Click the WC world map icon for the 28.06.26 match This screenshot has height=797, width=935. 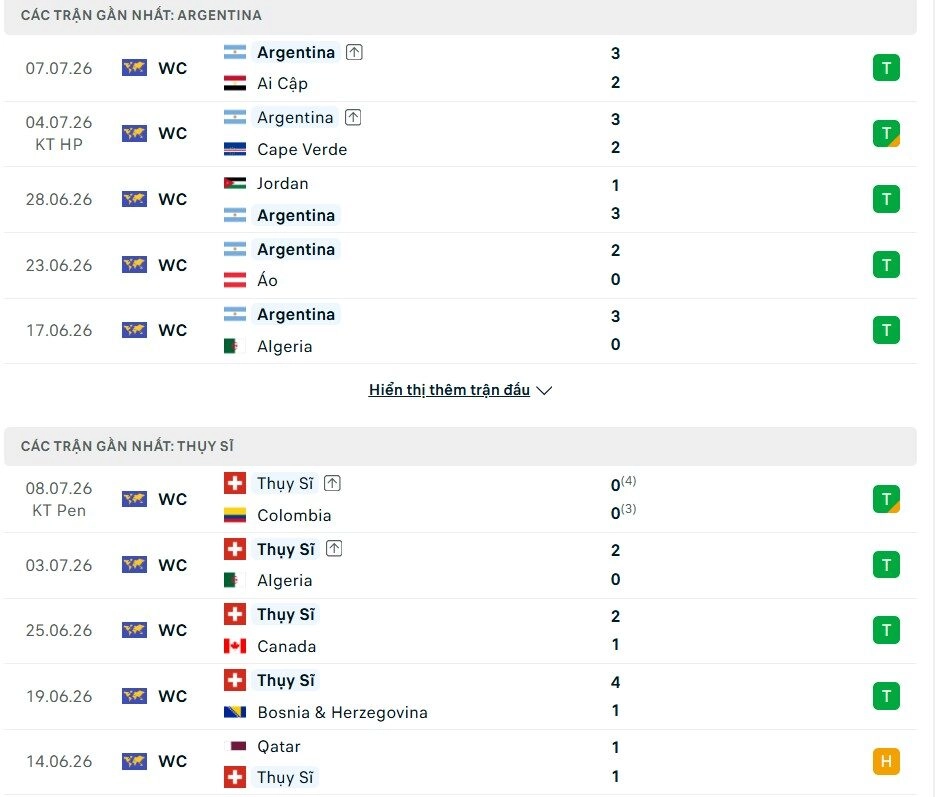coord(134,199)
